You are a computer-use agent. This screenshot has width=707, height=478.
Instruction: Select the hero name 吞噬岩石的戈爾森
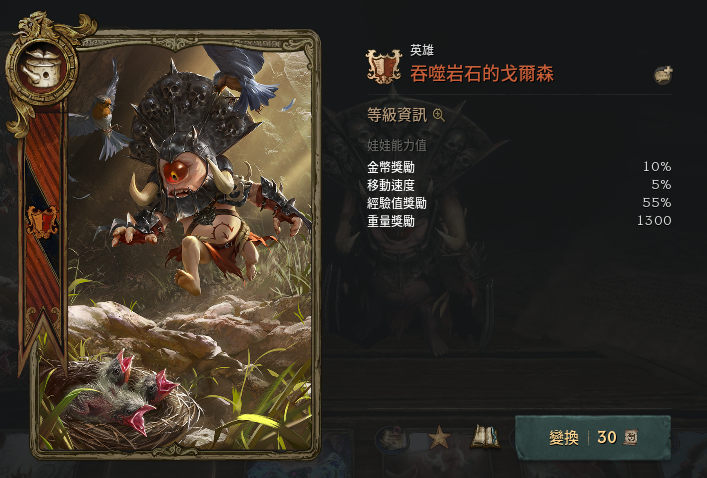tap(482, 74)
